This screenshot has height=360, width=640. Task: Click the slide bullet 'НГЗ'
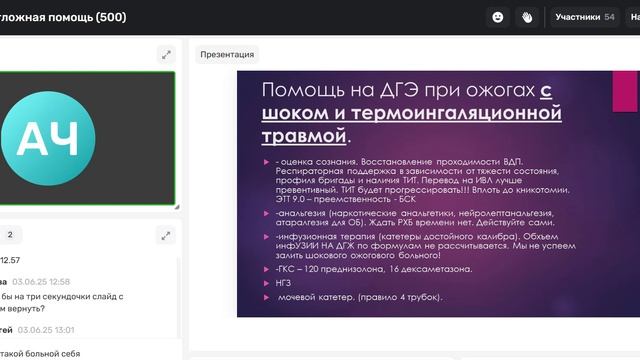point(283,283)
